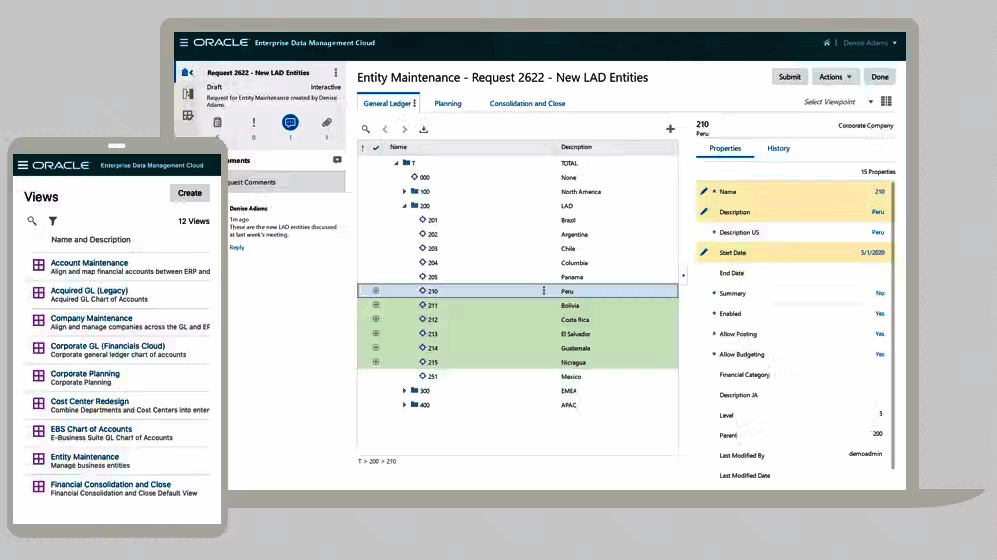Click the request comments speech bubble icon

coord(290,122)
